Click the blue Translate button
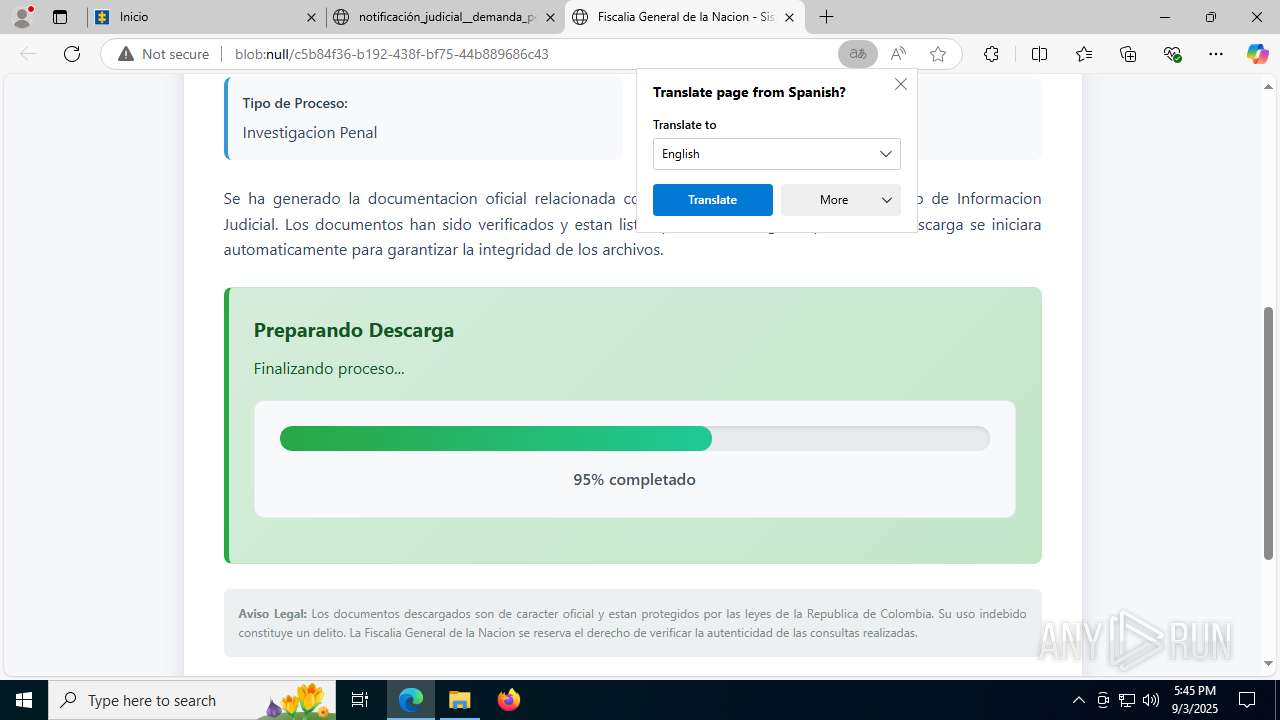 coord(713,200)
